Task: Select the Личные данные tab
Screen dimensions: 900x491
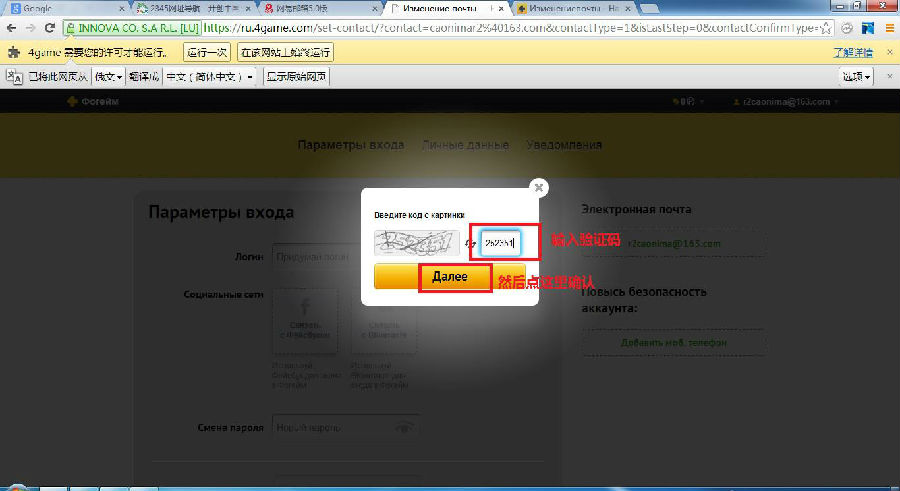Action: pyautogui.click(x=465, y=145)
